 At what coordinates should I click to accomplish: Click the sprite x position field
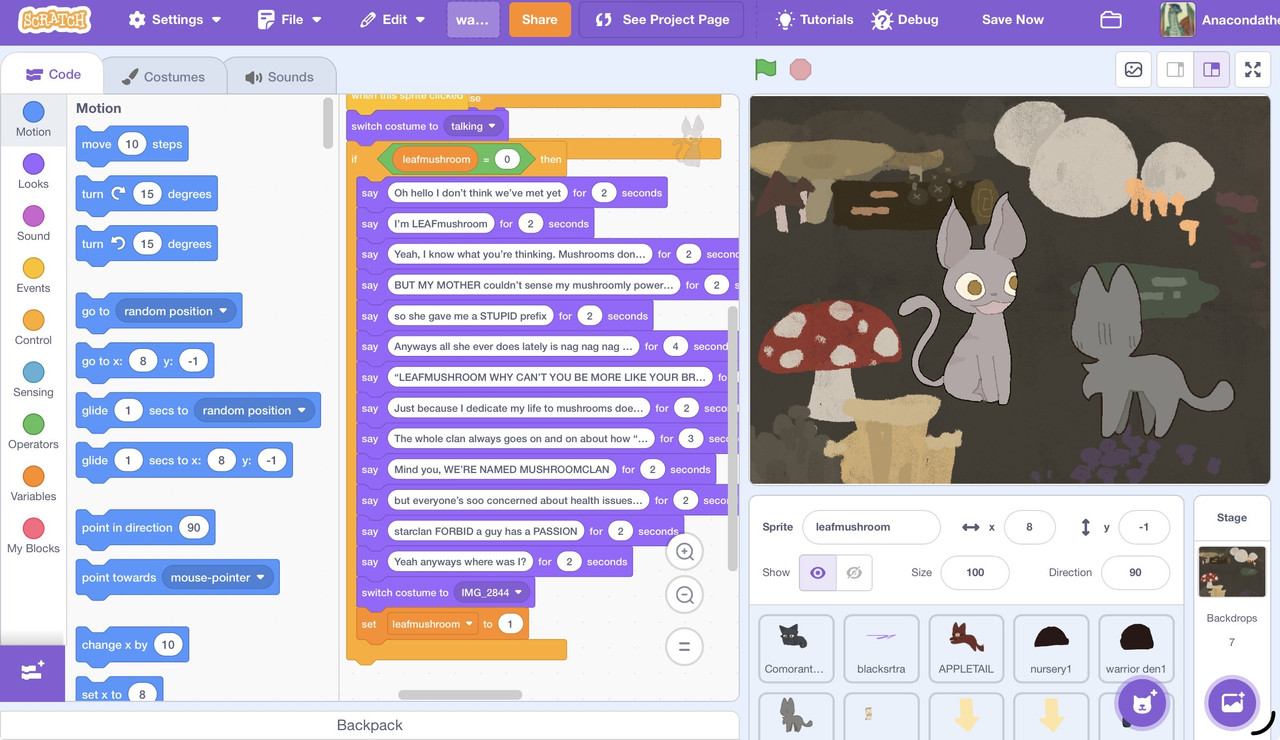coord(1028,527)
